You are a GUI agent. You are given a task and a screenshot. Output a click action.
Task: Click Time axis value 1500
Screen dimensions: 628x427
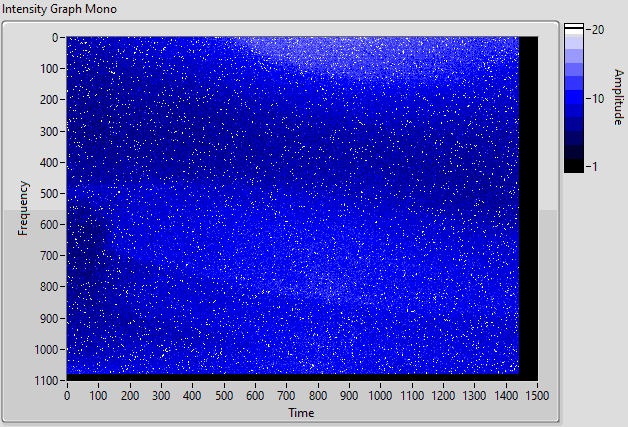click(x=537, y=396)
